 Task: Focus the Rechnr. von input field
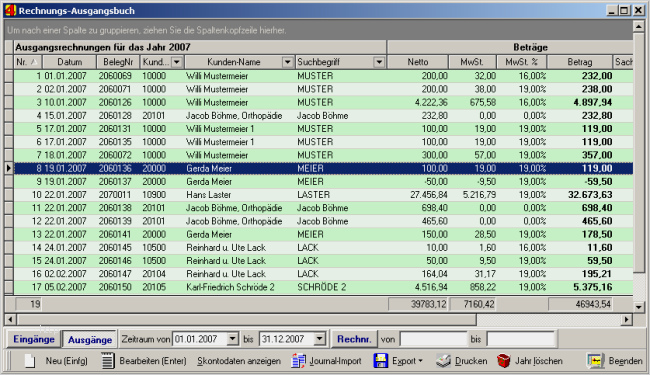coord(434,339)
